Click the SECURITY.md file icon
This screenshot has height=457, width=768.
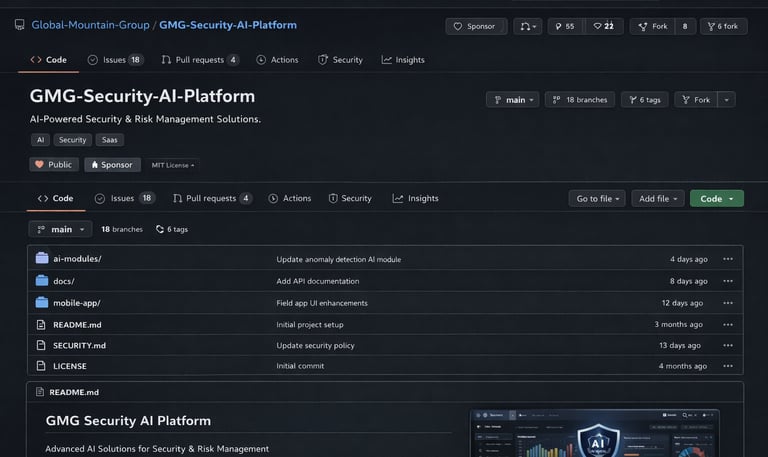pos(41,345)
